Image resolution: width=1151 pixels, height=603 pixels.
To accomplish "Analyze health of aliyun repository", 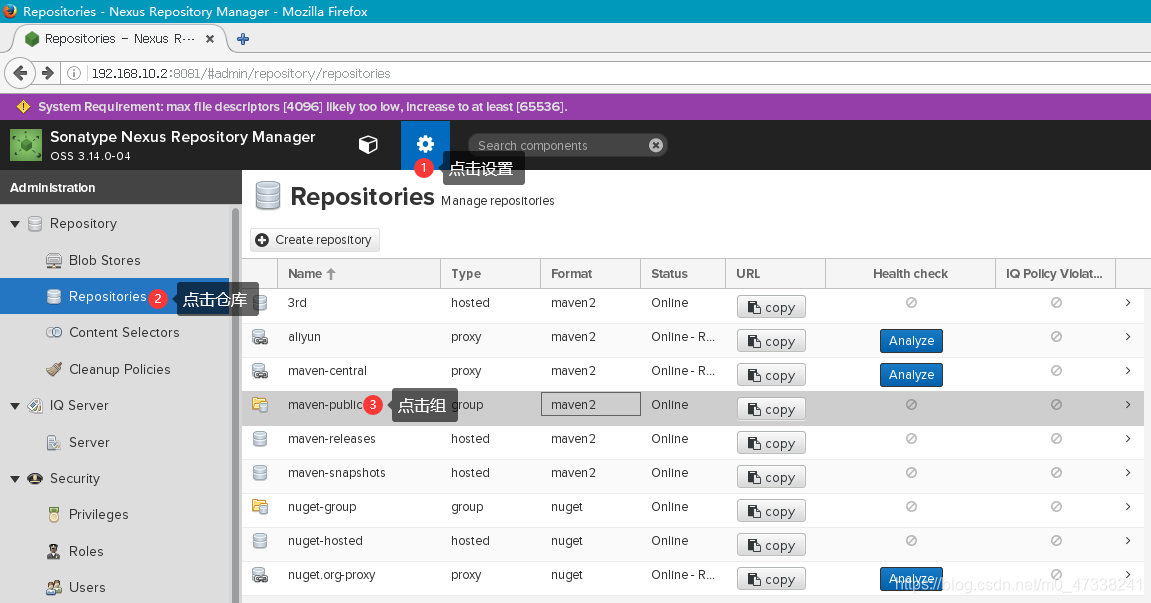I will point(911,341).
